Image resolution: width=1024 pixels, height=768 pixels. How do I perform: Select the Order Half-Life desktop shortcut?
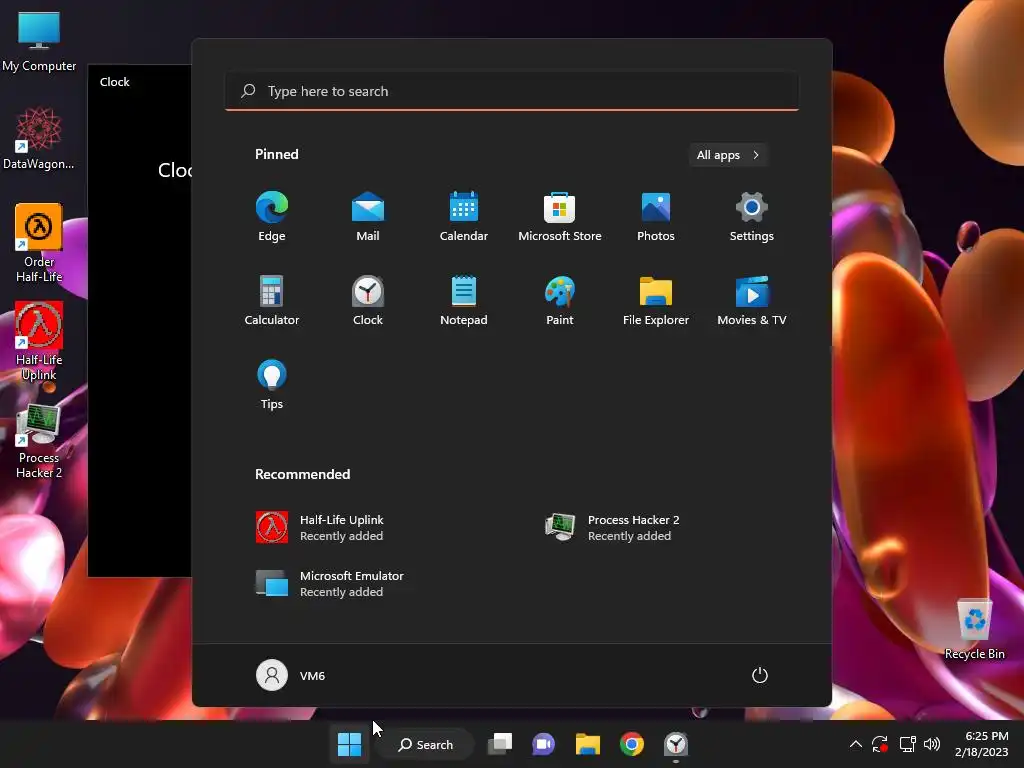click(x=39, y=243)
